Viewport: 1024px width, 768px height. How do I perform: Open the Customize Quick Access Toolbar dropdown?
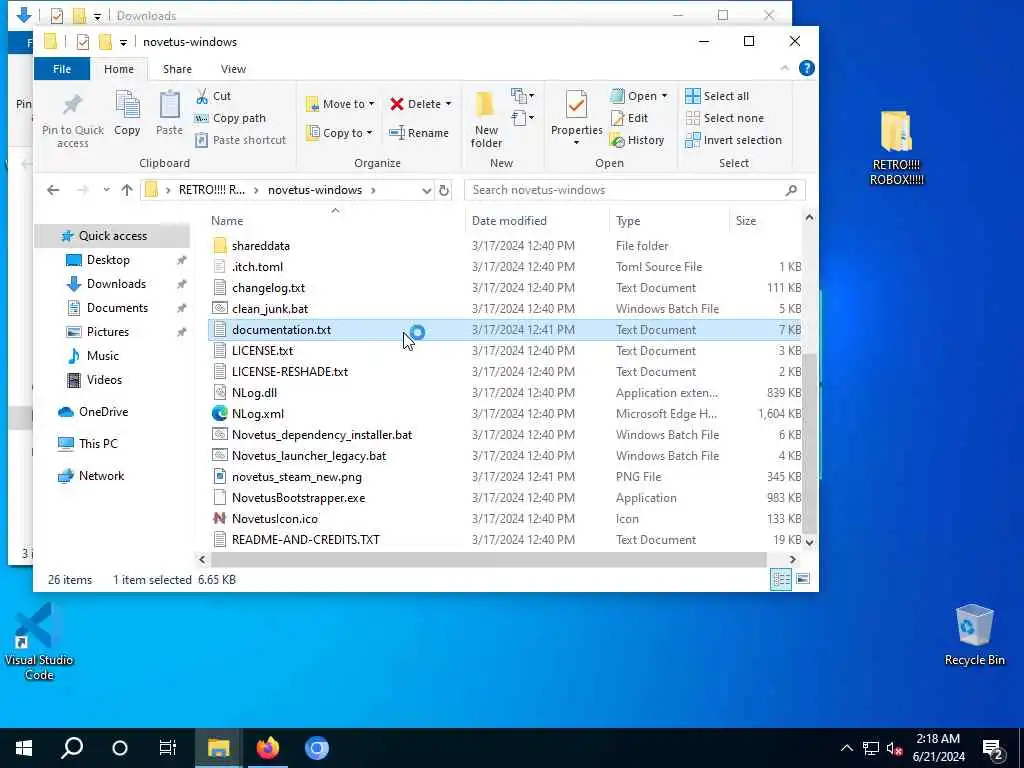[x=123, y=42]
